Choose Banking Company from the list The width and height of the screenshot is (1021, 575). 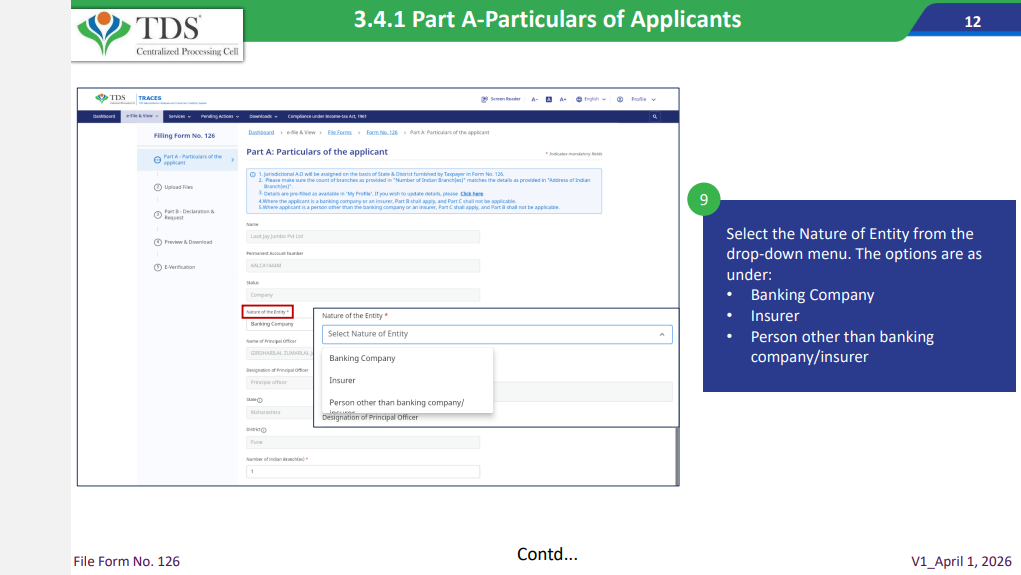[x=362, y=358]
